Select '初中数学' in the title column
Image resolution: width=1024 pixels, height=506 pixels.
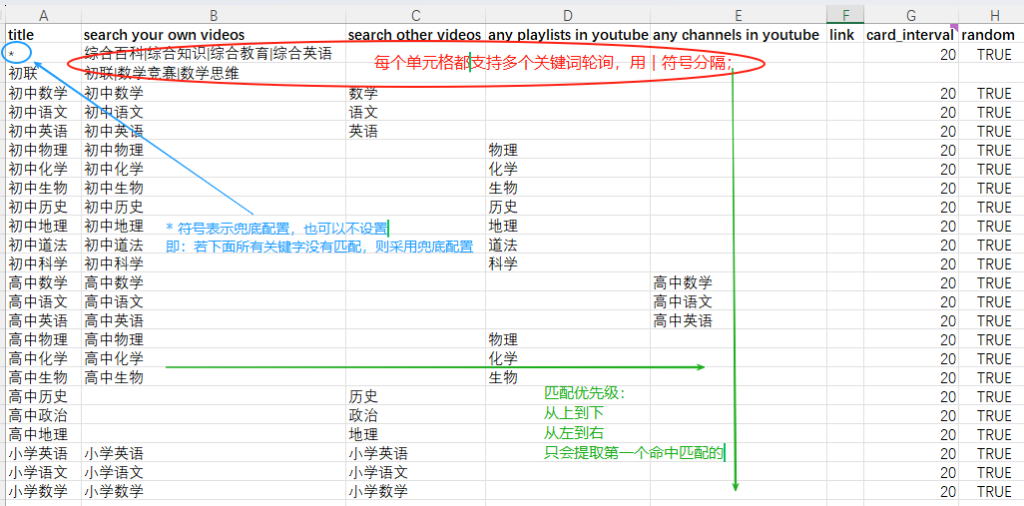(44, 93)
